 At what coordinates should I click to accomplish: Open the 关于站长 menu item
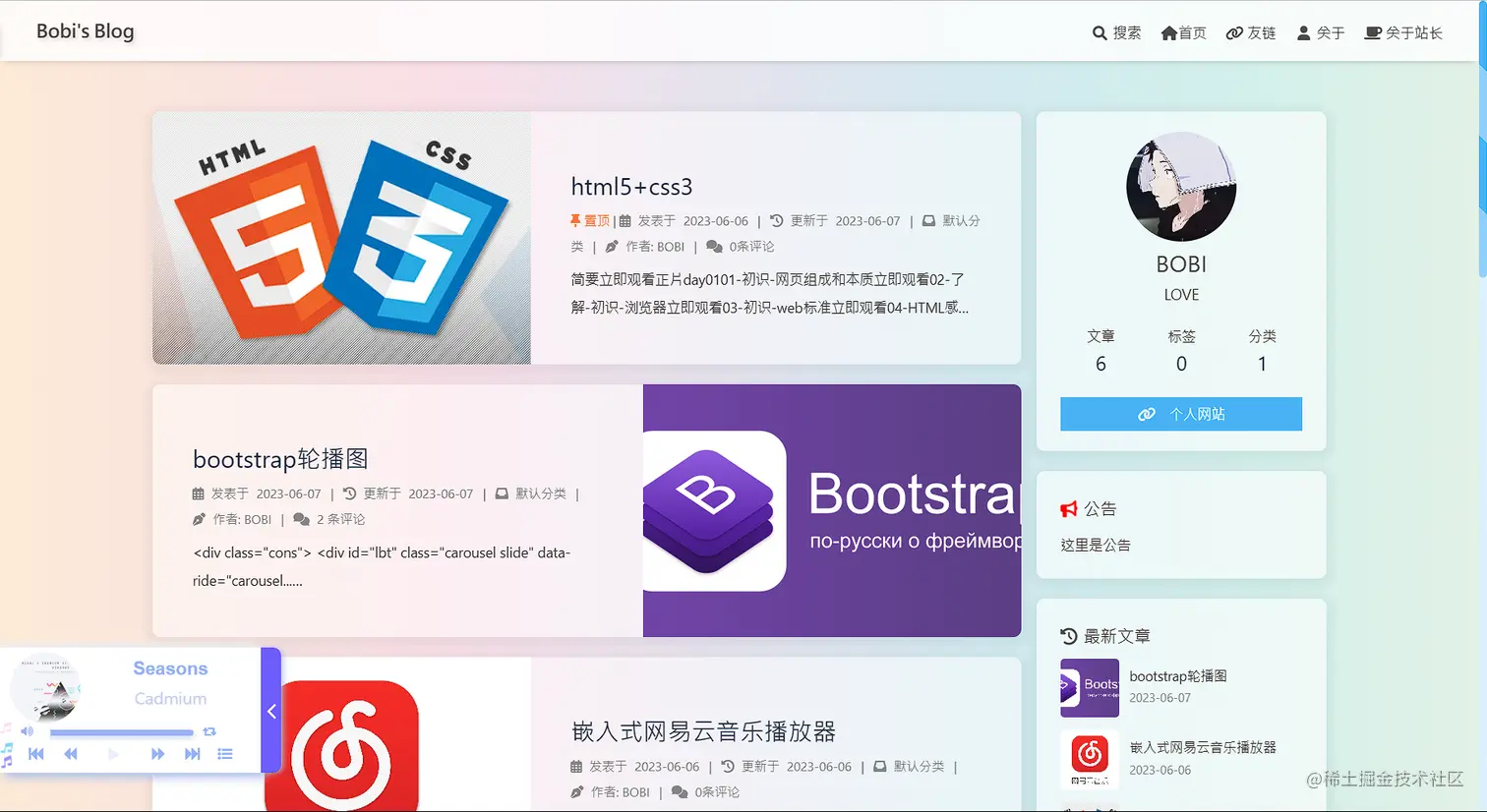[x=1403, y=32]
